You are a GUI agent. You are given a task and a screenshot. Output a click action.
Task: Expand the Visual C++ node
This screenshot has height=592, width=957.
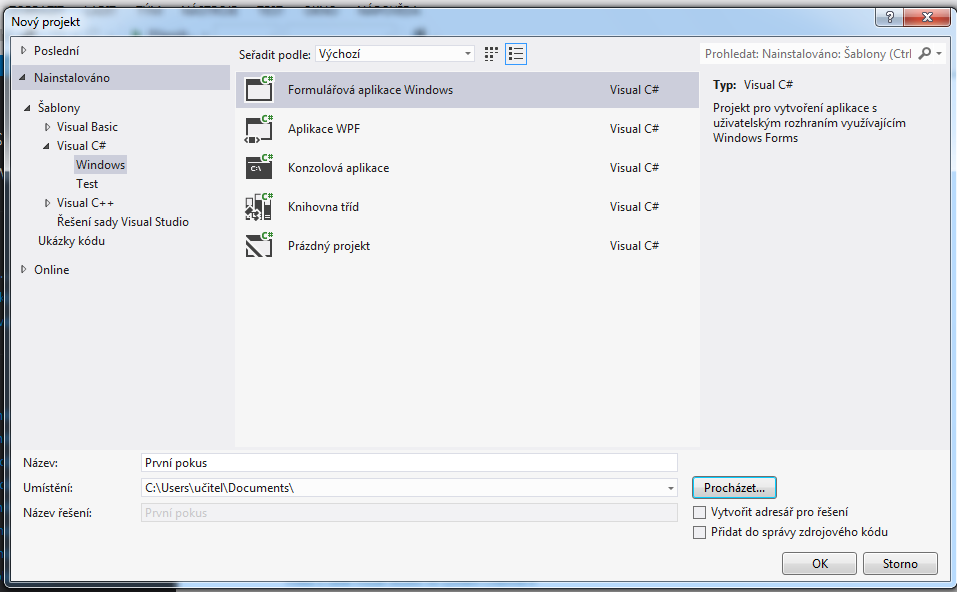[47, 203]
